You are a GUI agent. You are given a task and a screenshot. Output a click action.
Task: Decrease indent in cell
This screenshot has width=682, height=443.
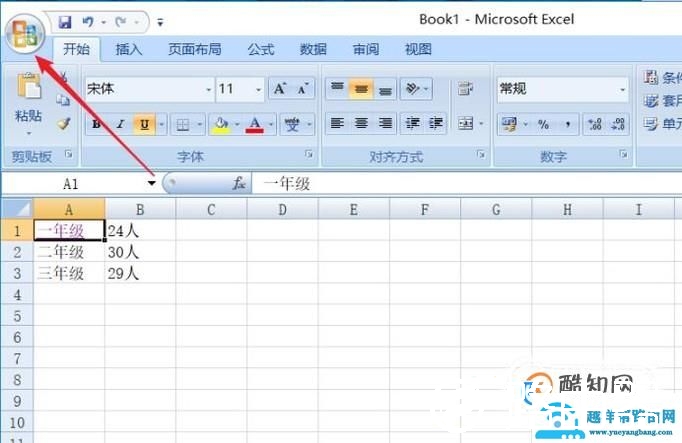(x=412, y=124)
